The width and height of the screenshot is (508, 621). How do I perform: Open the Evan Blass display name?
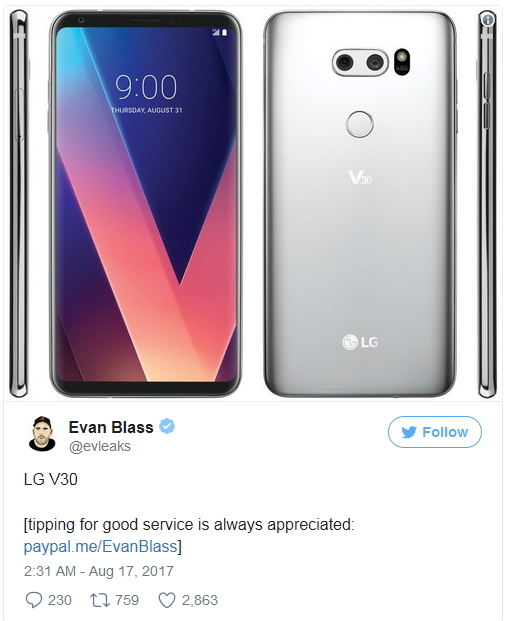click(111, 427)
